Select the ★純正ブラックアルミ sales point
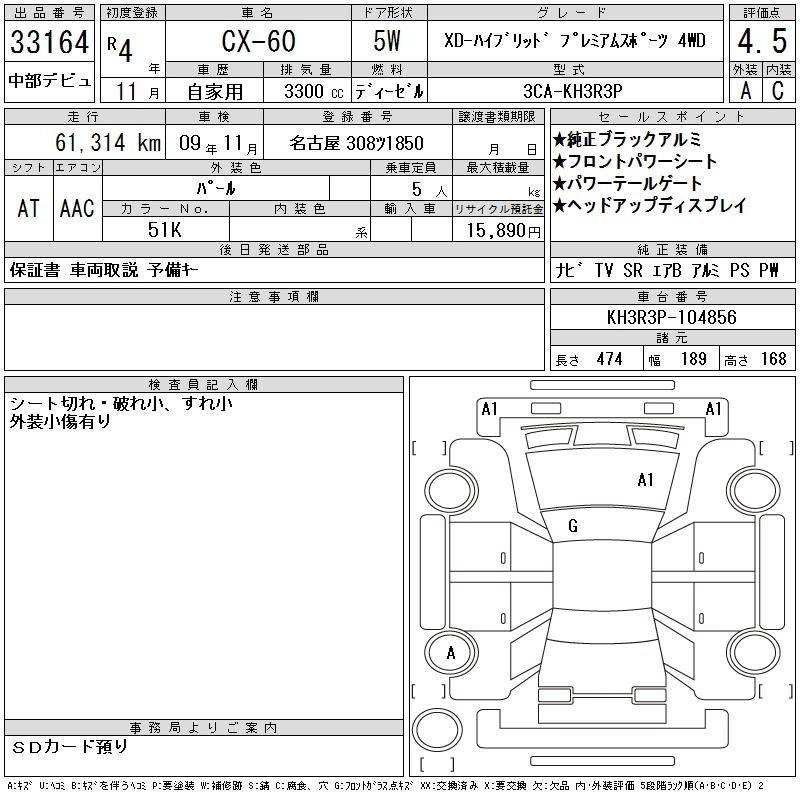 [x=628, y=139]
